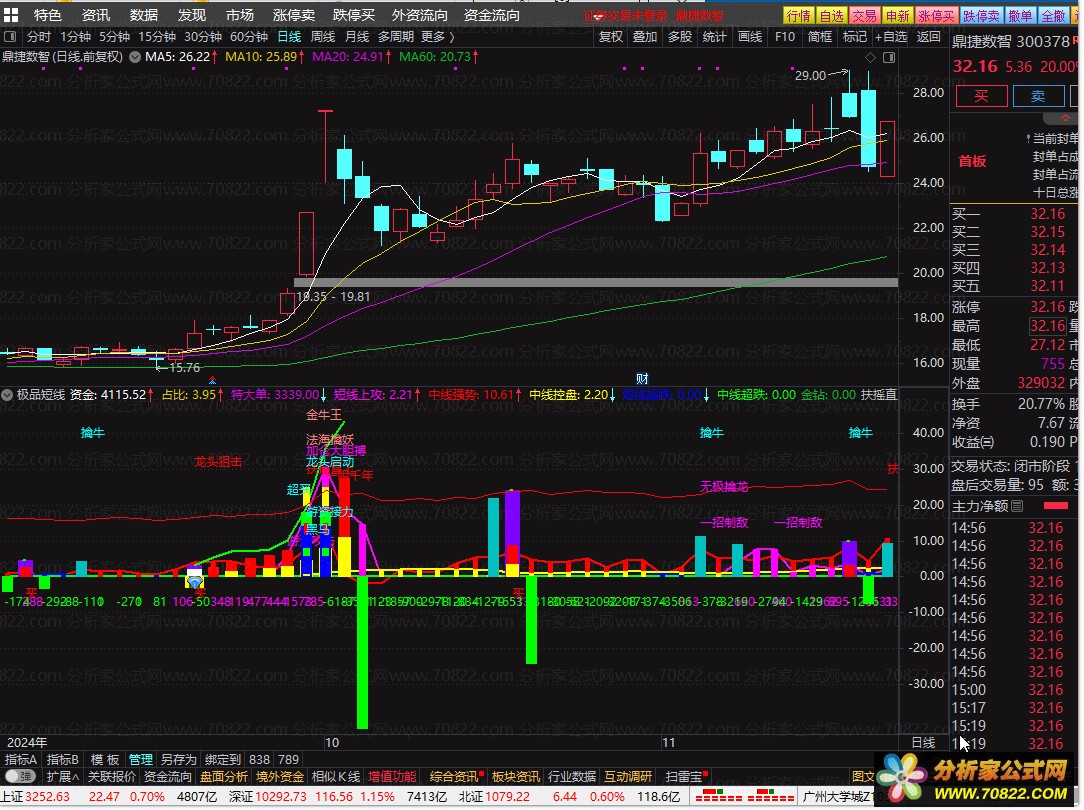Switch to 周线 weekly chart

[x=323, y=37]
